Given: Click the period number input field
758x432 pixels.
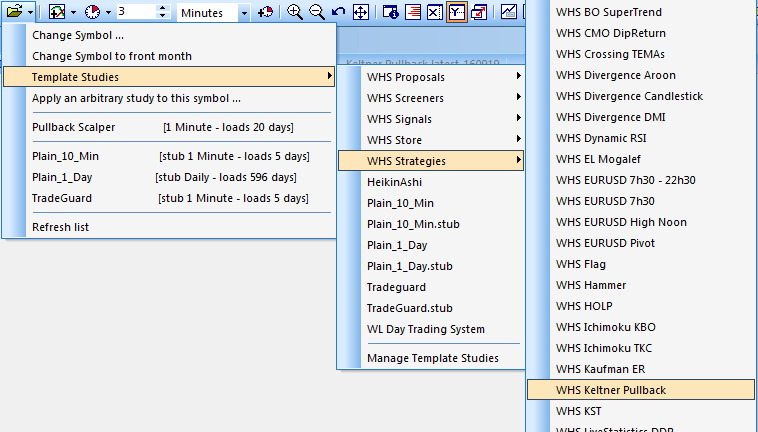Looking at the screenshot, I should pyautogui.click(x=135, y=12).
